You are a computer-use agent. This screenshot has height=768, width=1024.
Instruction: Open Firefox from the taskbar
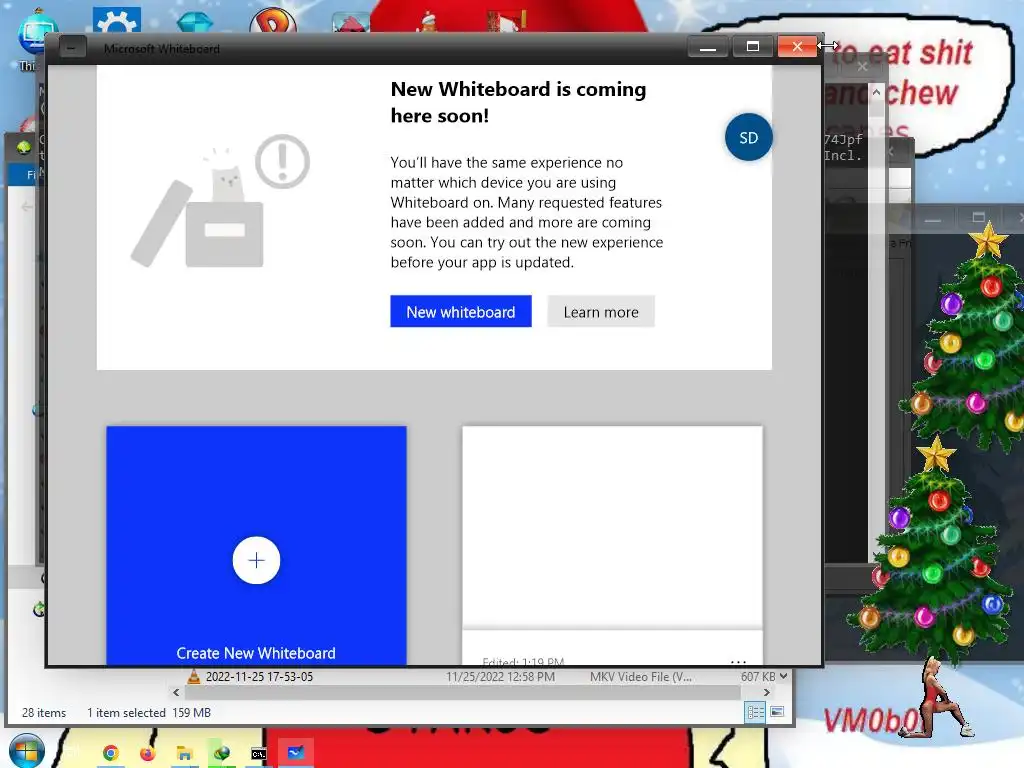click(147, 753)
